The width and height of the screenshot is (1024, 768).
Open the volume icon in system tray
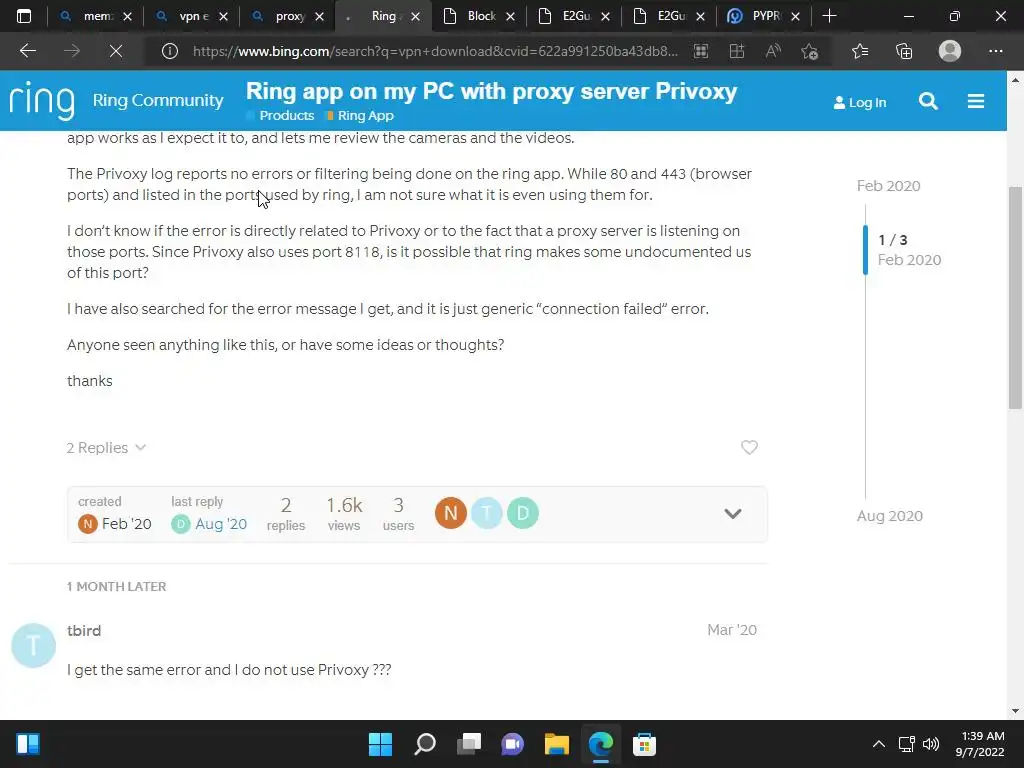pyautogui.click(x=931, y=744)
